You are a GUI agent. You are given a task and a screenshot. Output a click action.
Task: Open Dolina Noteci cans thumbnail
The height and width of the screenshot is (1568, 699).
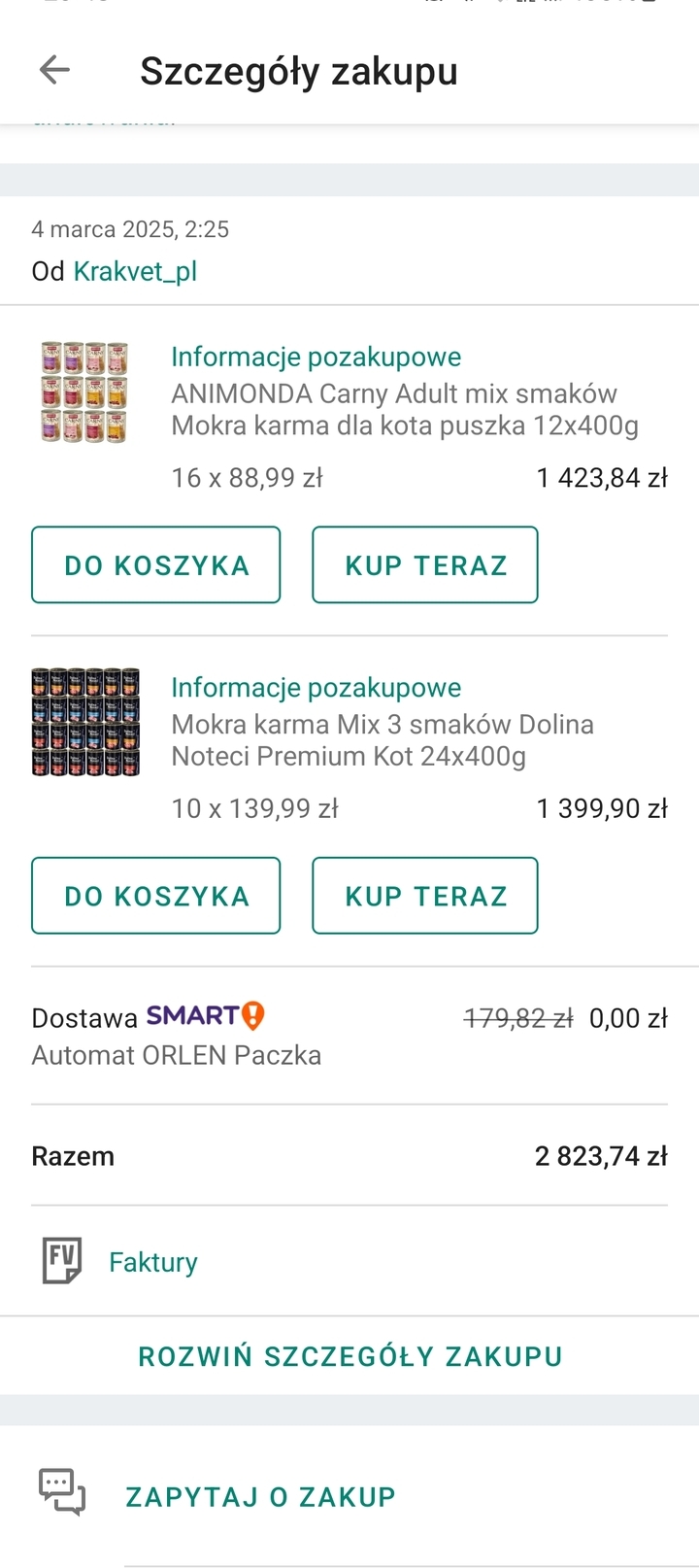85,722
